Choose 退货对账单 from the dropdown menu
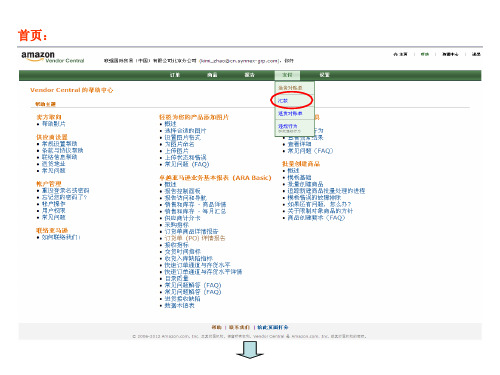500x375 pixels. 290,114
